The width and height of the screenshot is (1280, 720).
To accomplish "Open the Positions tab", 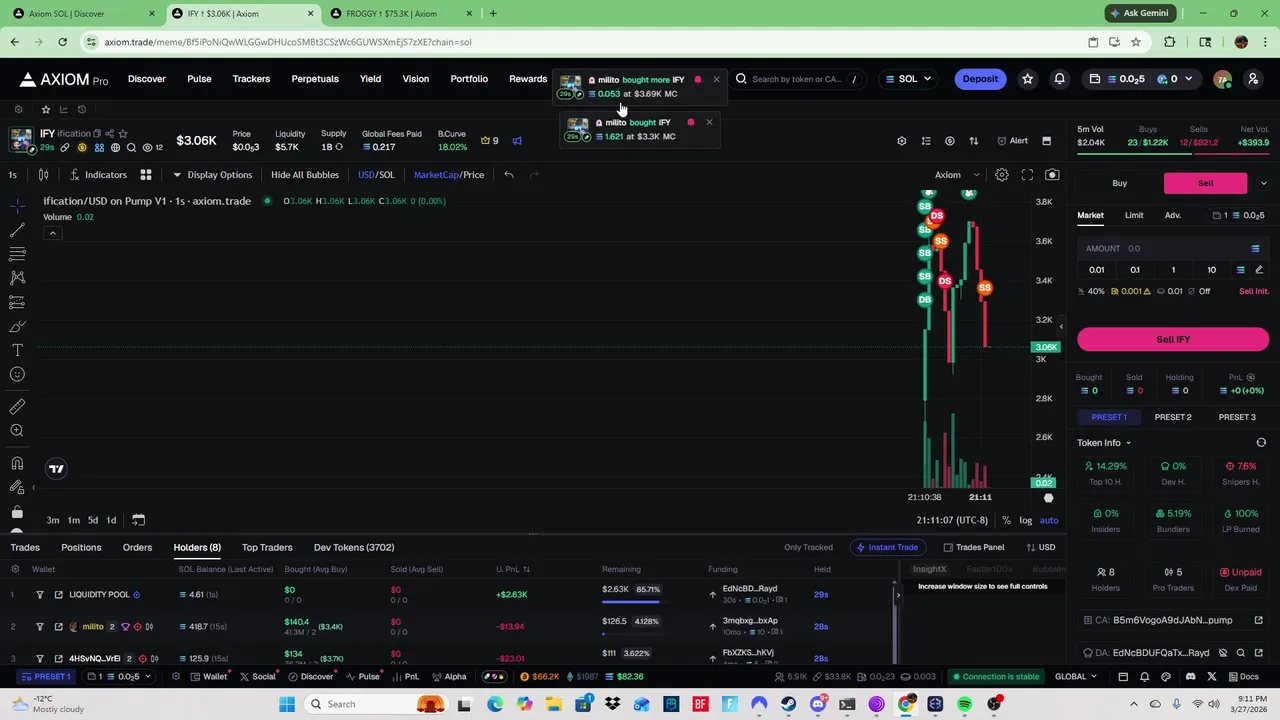I will (81, 547).
